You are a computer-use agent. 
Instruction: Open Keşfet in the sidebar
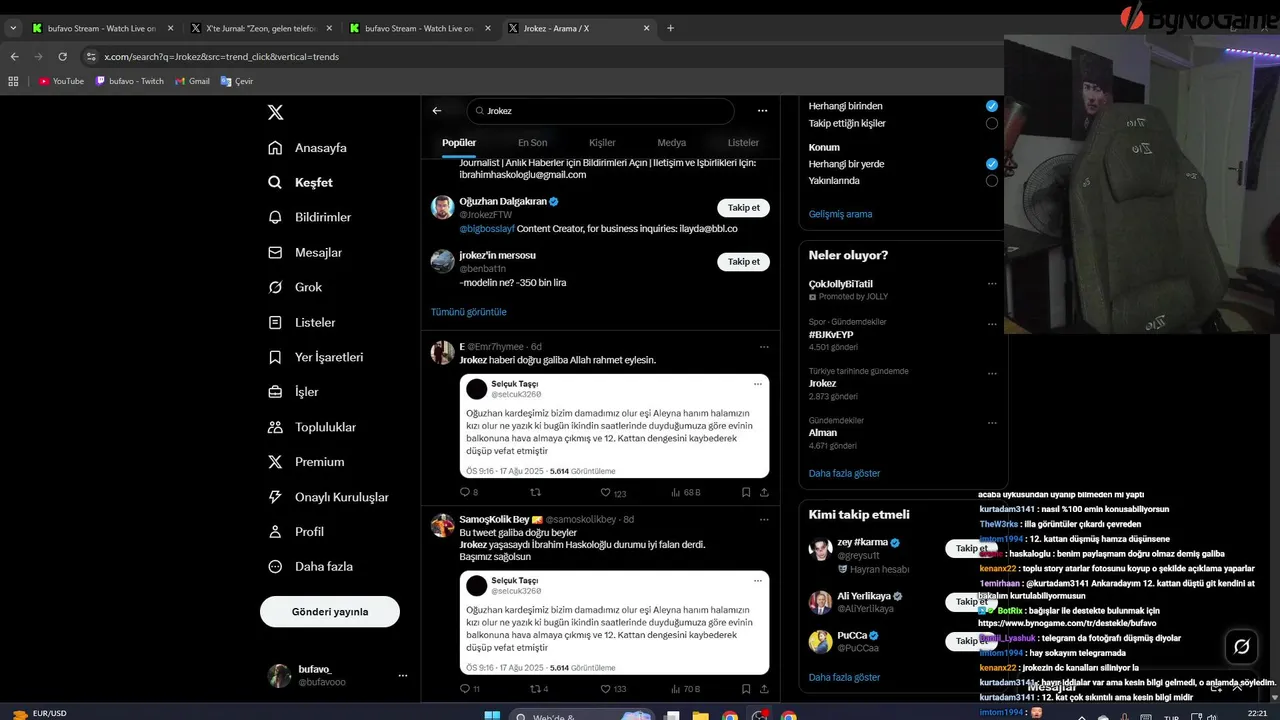point(300,183)
